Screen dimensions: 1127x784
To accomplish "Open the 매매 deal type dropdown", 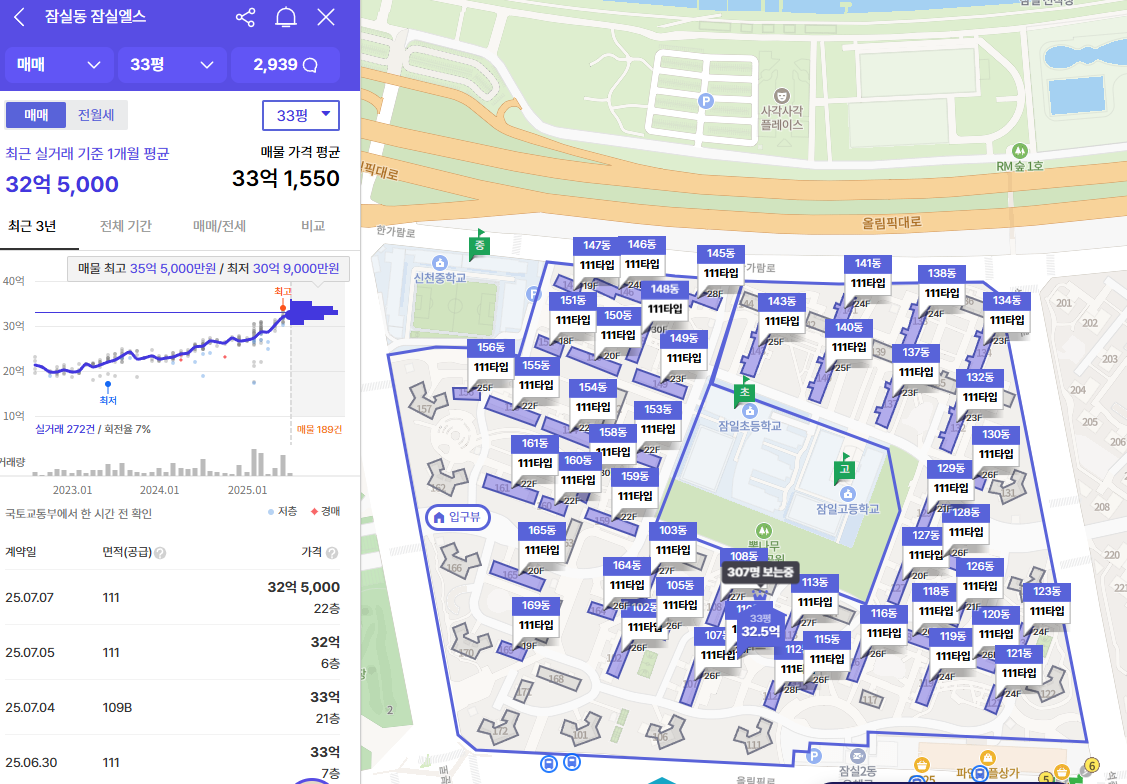I will pyautogui.click(x=59, y=65).
